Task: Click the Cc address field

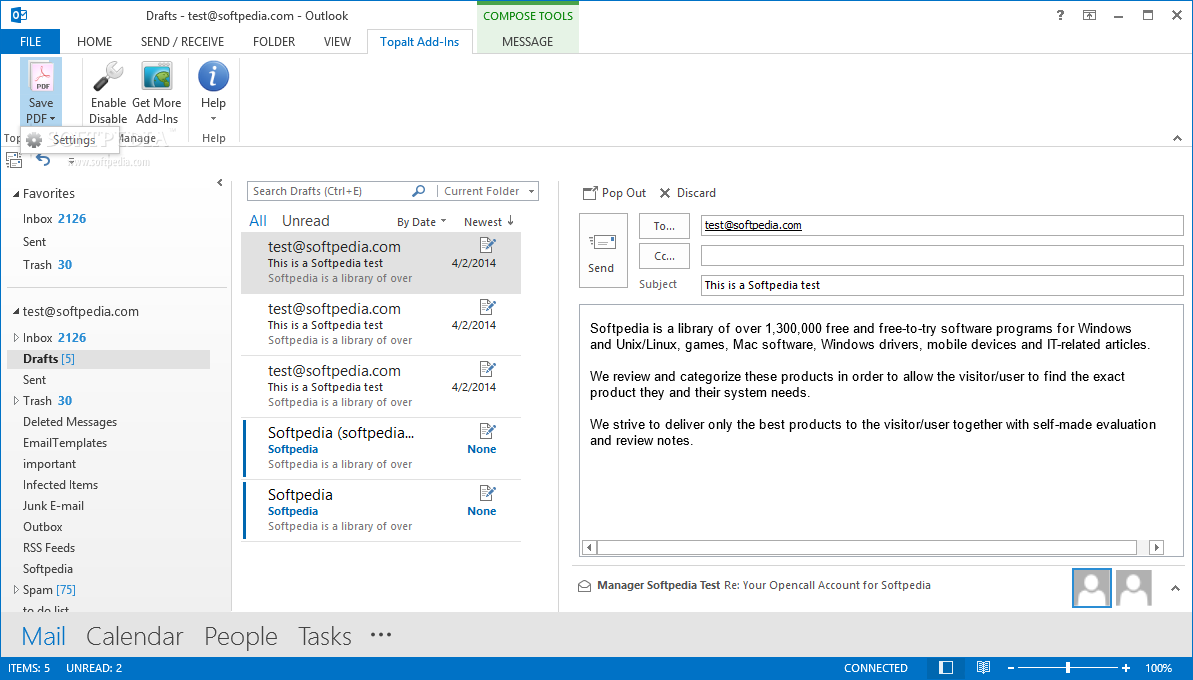Action: click(942, 256)
